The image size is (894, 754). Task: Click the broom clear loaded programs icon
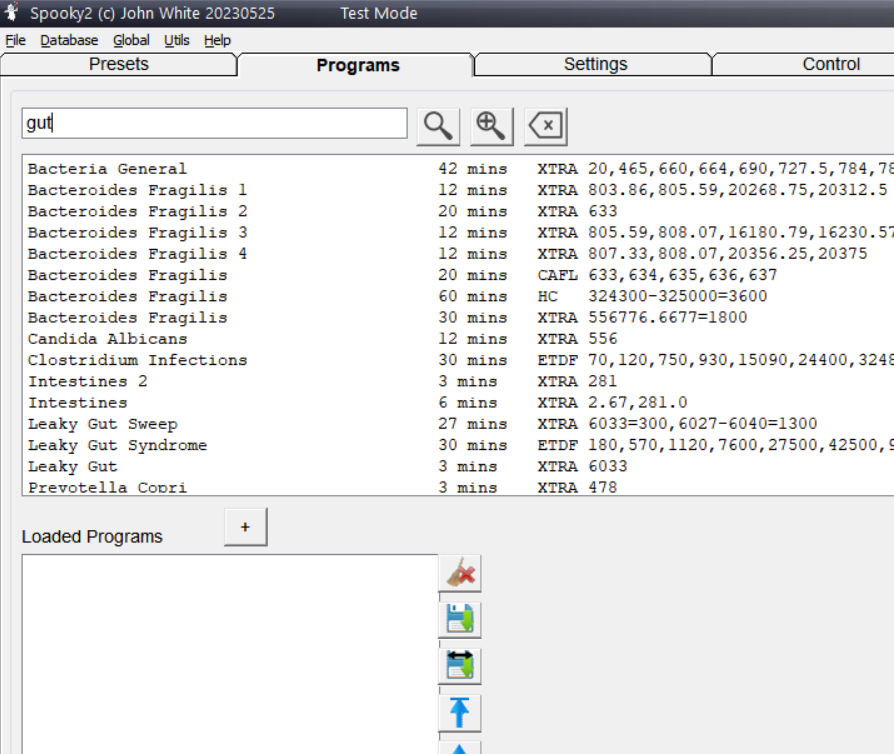460,574
